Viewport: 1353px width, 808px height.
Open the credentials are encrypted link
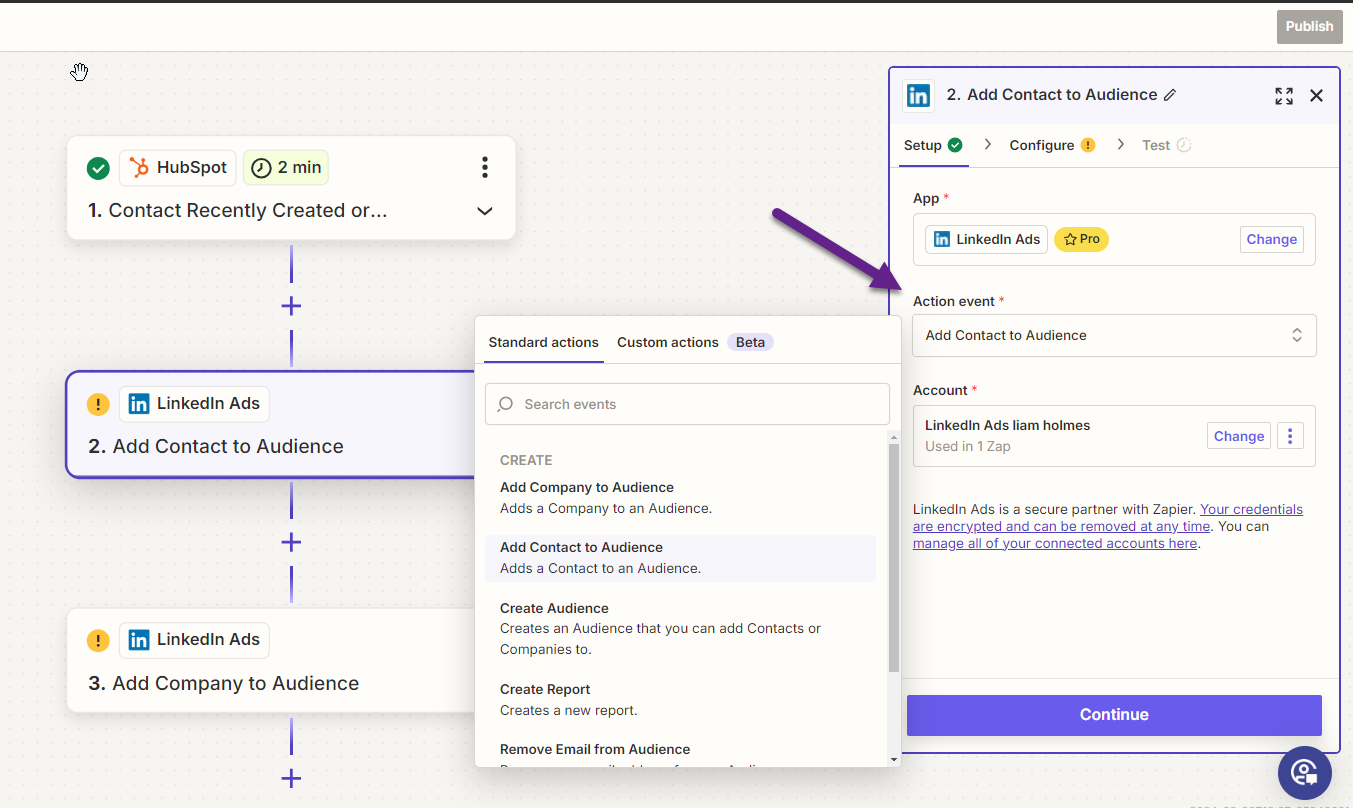1108,518
